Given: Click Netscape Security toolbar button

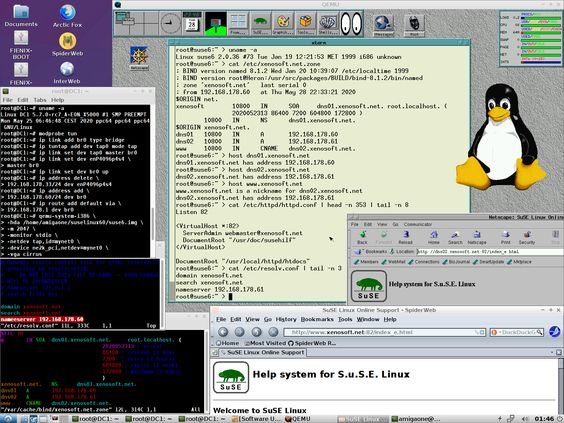Looking at the screenshot, I should click(527, 238).
